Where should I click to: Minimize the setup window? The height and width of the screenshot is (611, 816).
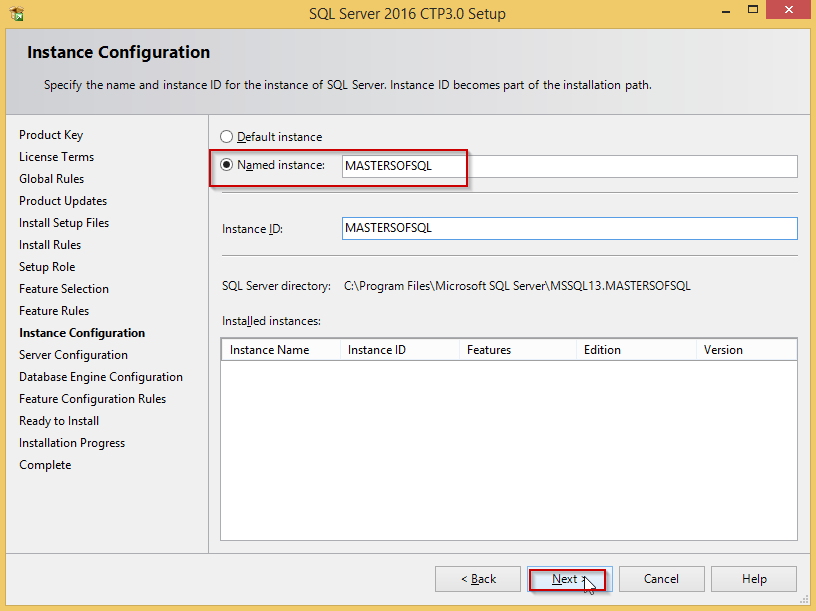click(726, 11)
